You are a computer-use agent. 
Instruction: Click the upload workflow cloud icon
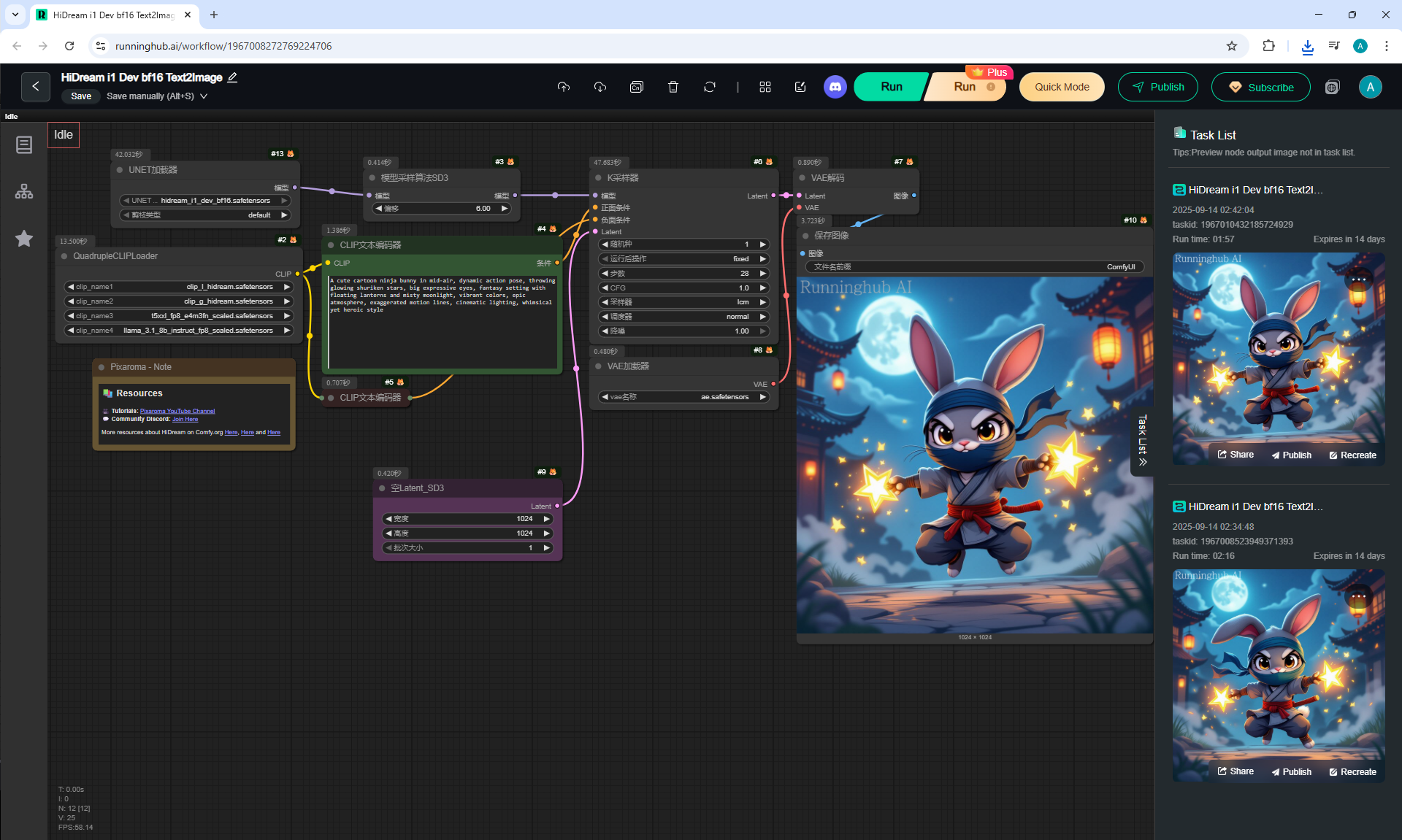coord(563,87)
